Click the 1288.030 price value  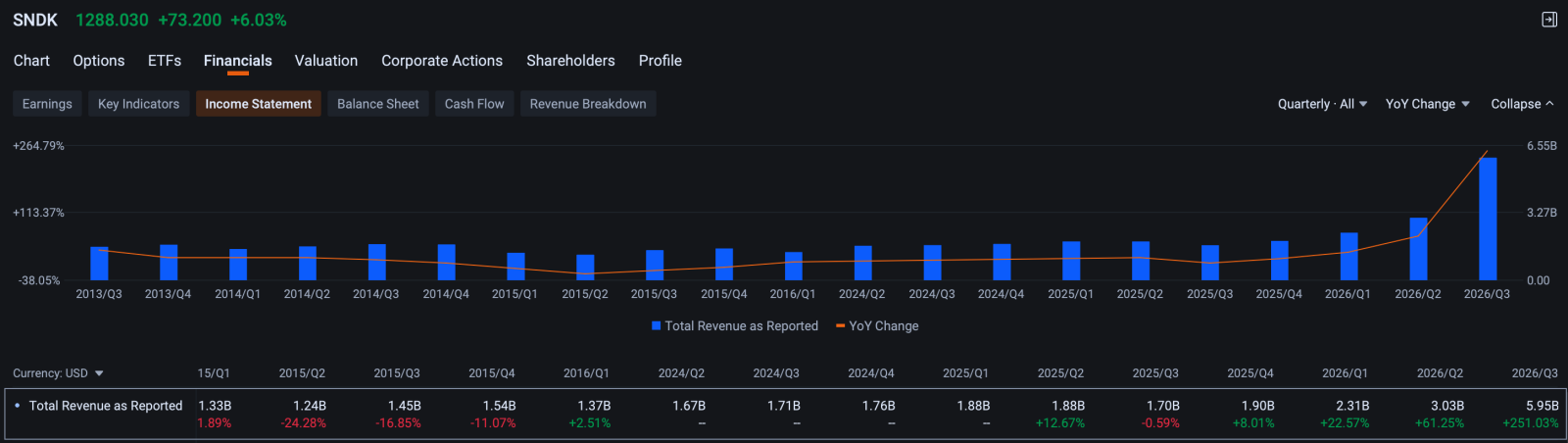(113, 20)
